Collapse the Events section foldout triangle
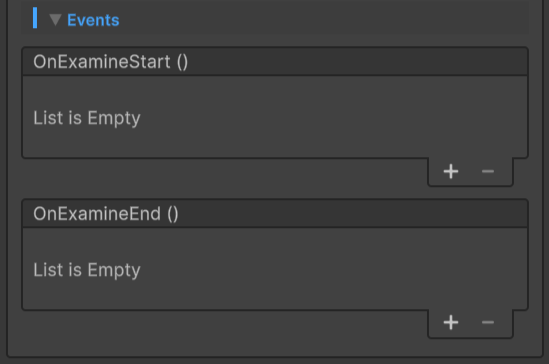Screen dimensions: 549x364 55,20
